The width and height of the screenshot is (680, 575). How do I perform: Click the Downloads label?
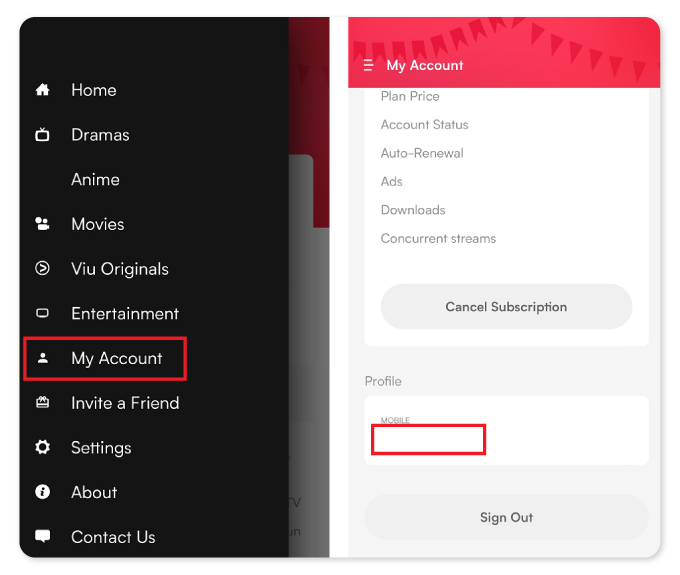[413, 210]
